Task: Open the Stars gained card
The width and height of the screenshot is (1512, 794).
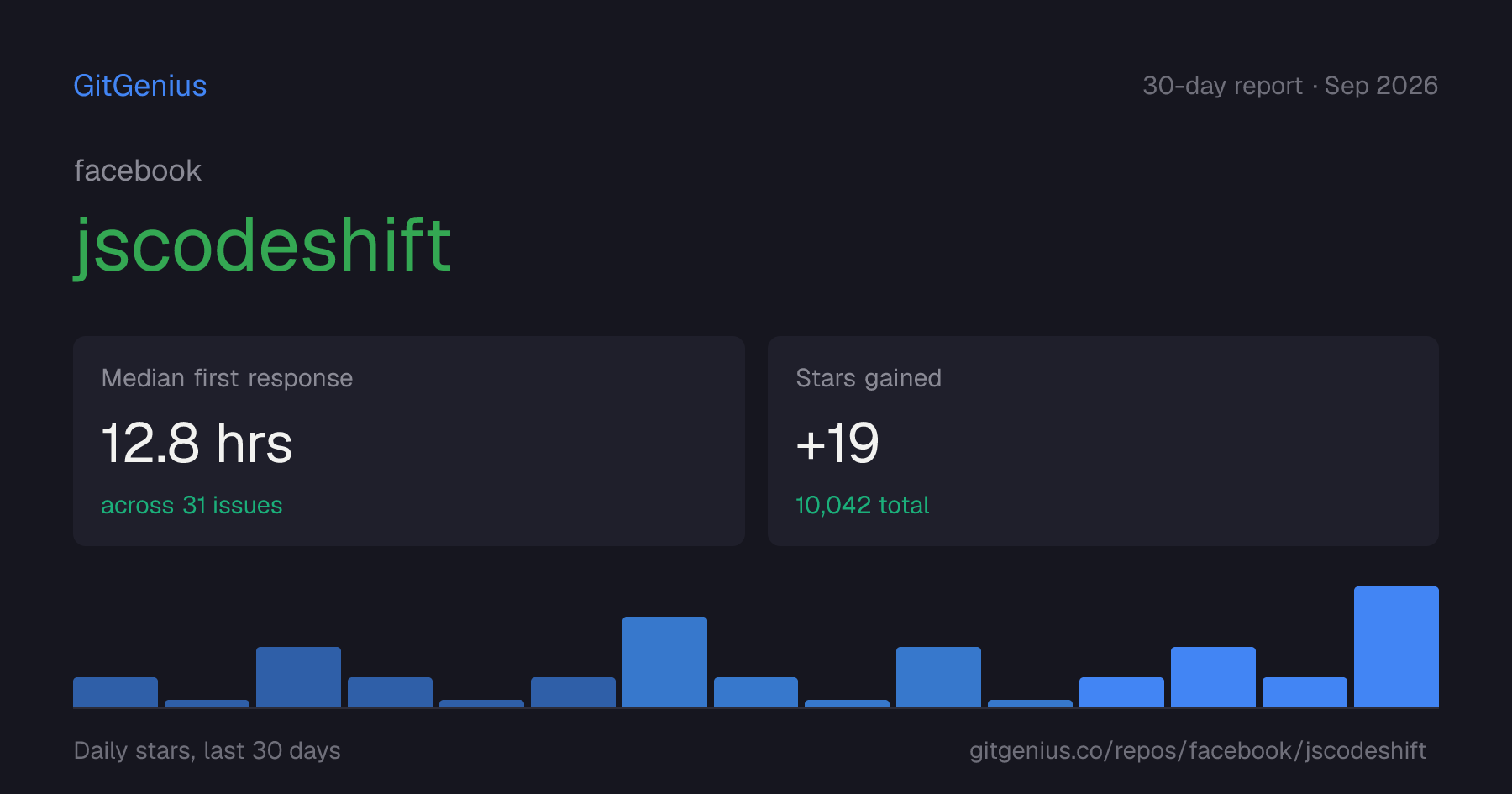Action: (1103, 441)
